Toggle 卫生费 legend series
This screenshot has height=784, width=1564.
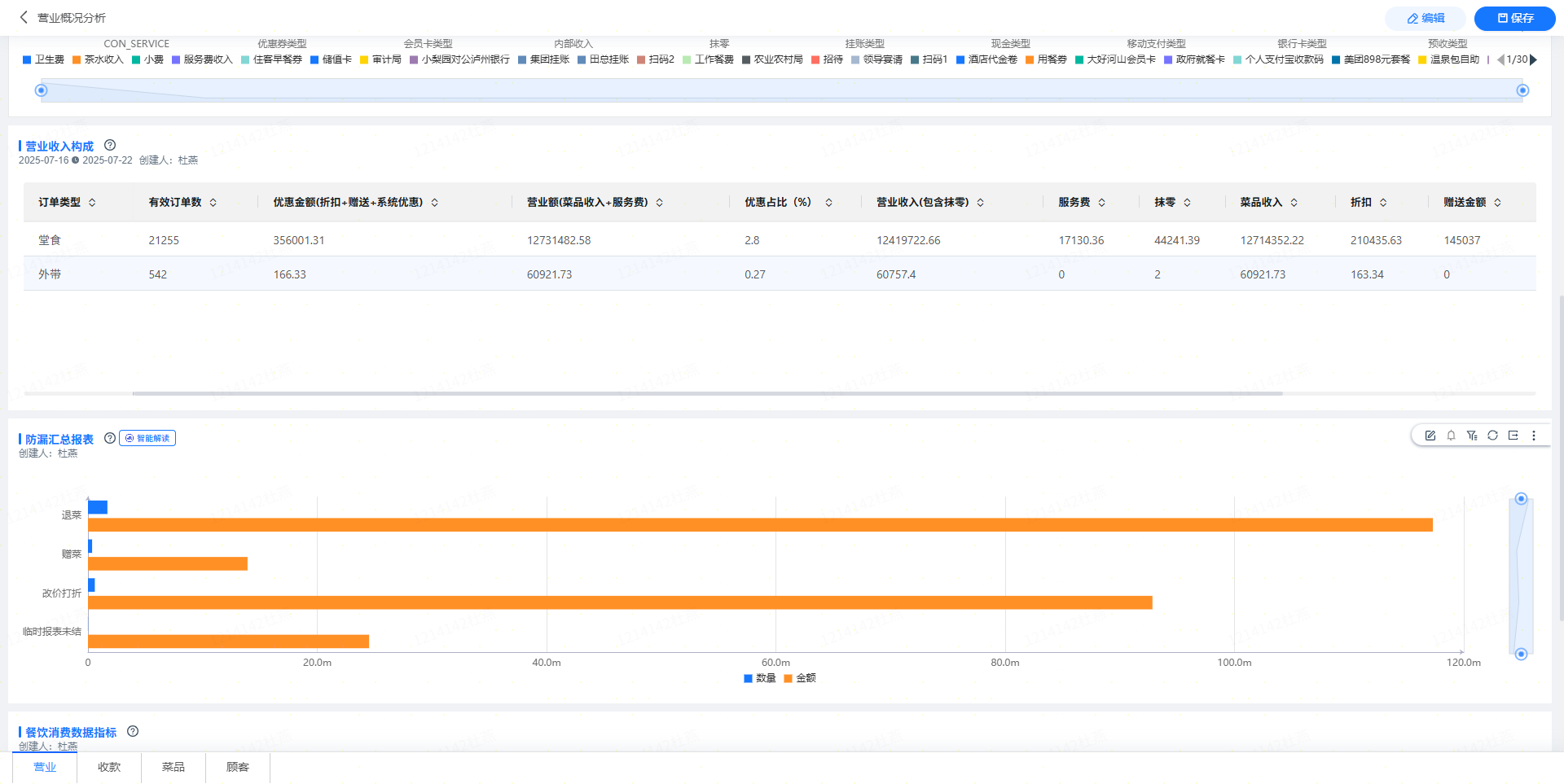point(43,59)
